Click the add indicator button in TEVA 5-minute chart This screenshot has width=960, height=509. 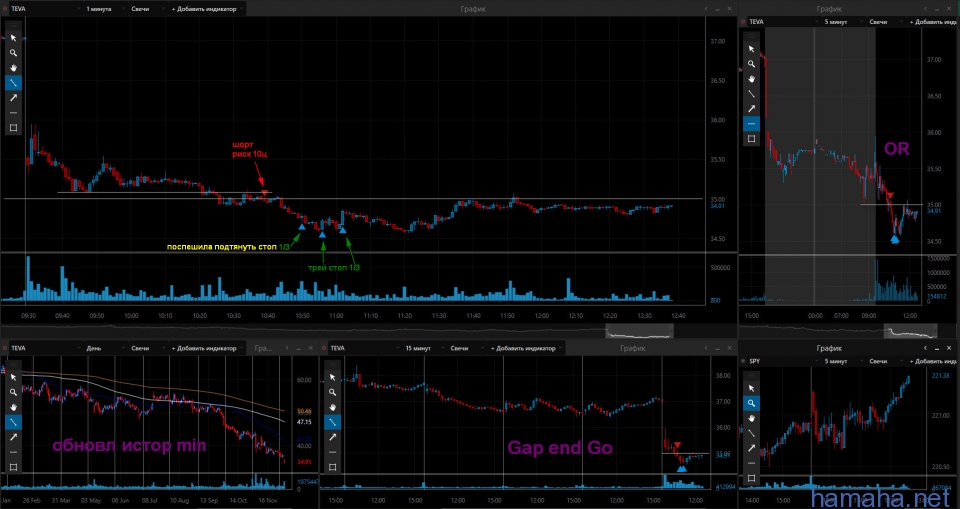pos(932,22)
